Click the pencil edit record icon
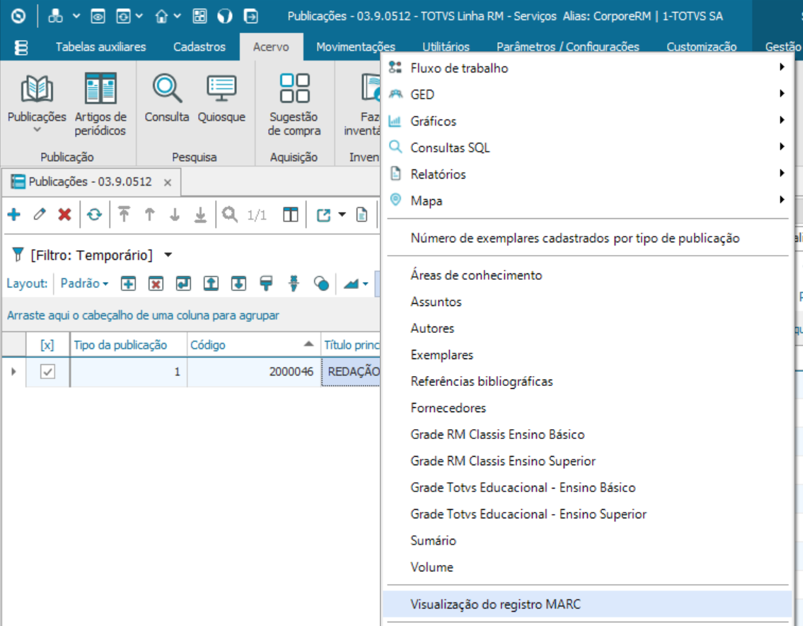 pyautogui.click(x=39, y=214)
